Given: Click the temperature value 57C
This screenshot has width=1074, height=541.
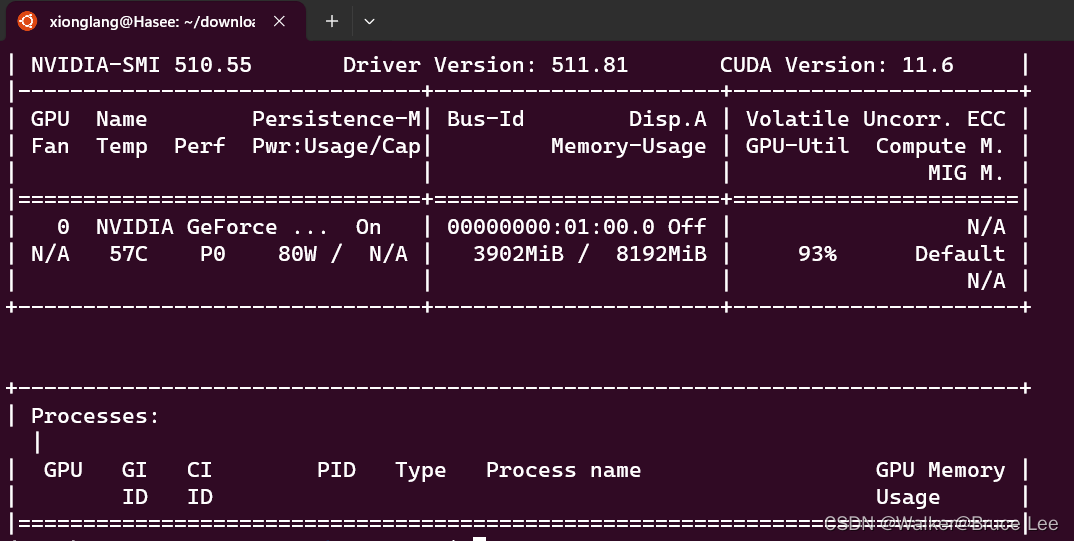Looking at the screenshot, I should 128,254.
